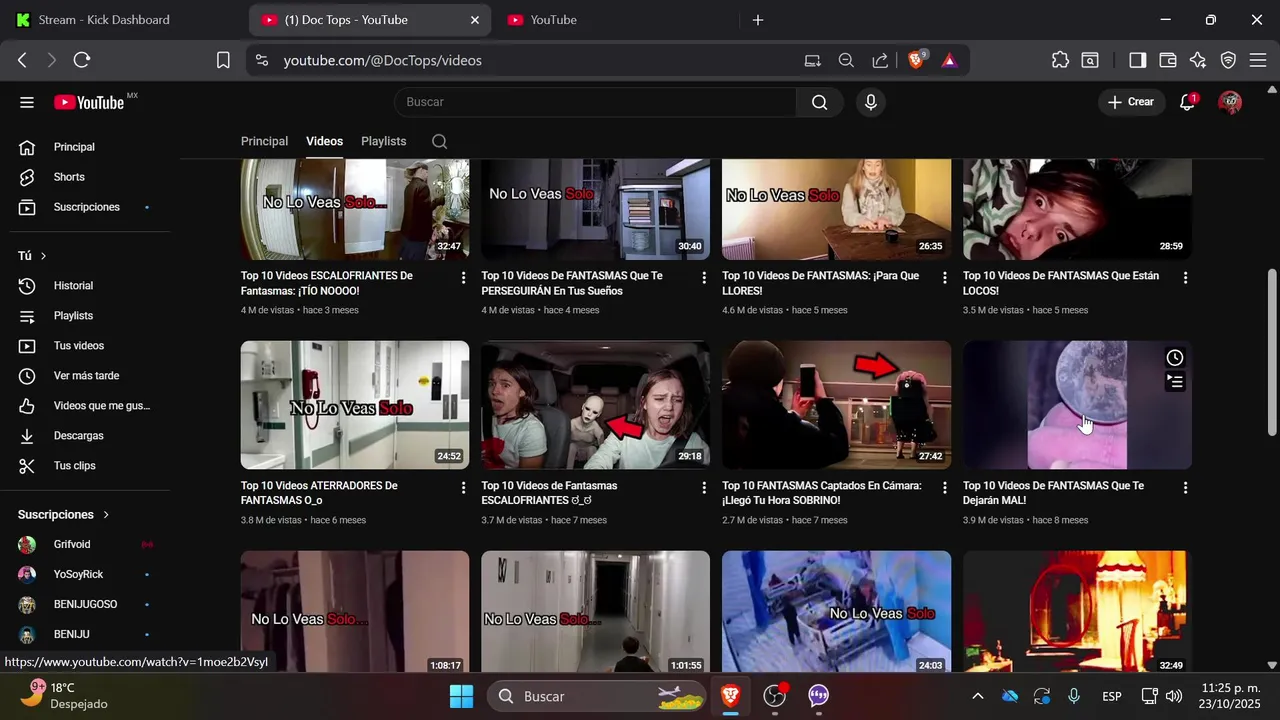Open the account avatar menu
The image size is (1280, 720).
(x=1231, y=102)
